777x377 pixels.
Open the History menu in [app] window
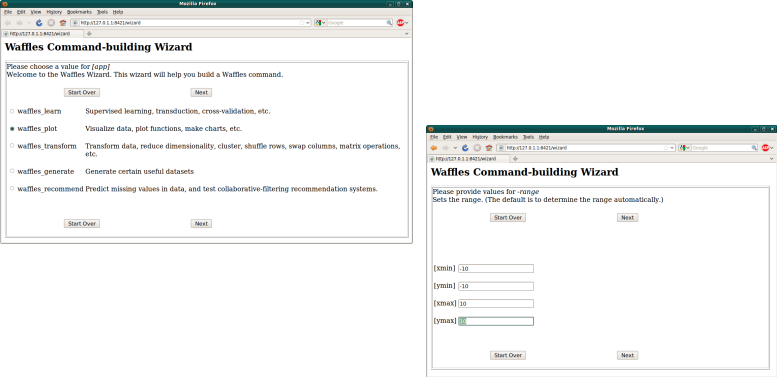pyautogui.click(x=54, y=12)
